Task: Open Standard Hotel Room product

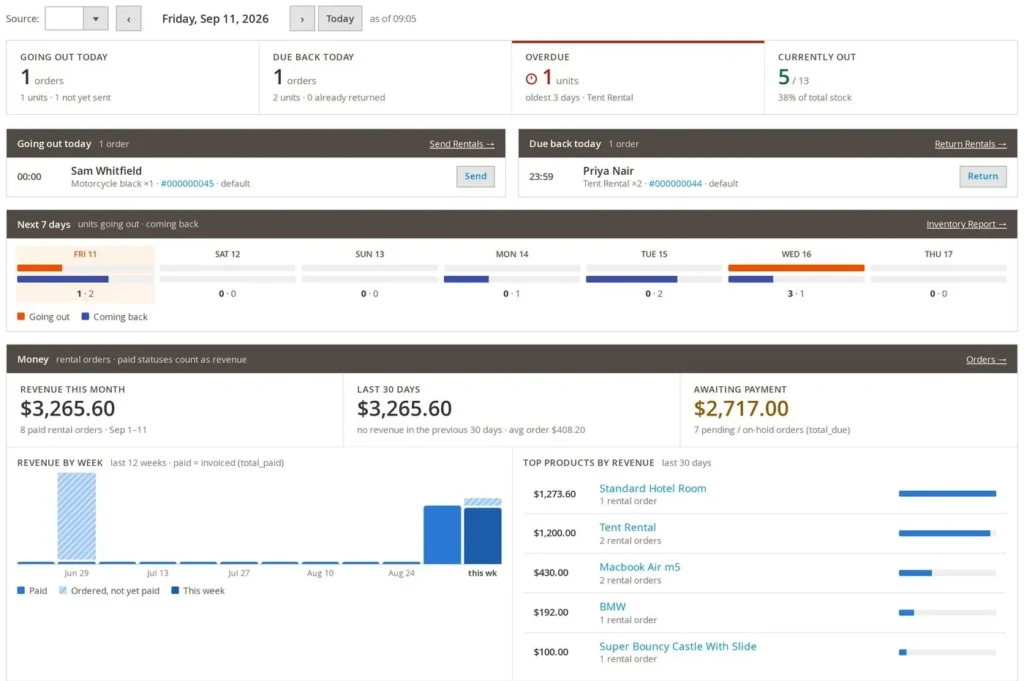Action: click(x=652, y=488)
